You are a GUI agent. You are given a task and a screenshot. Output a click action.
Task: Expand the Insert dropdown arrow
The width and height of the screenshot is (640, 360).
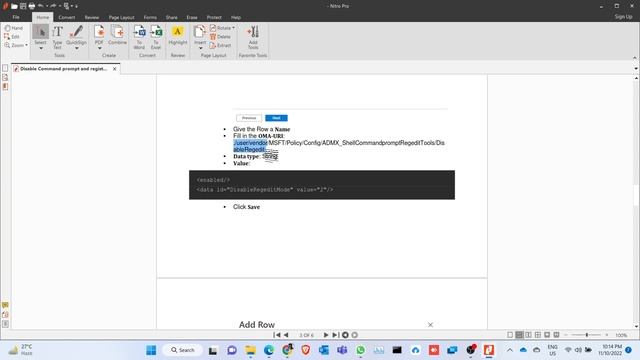200,49
